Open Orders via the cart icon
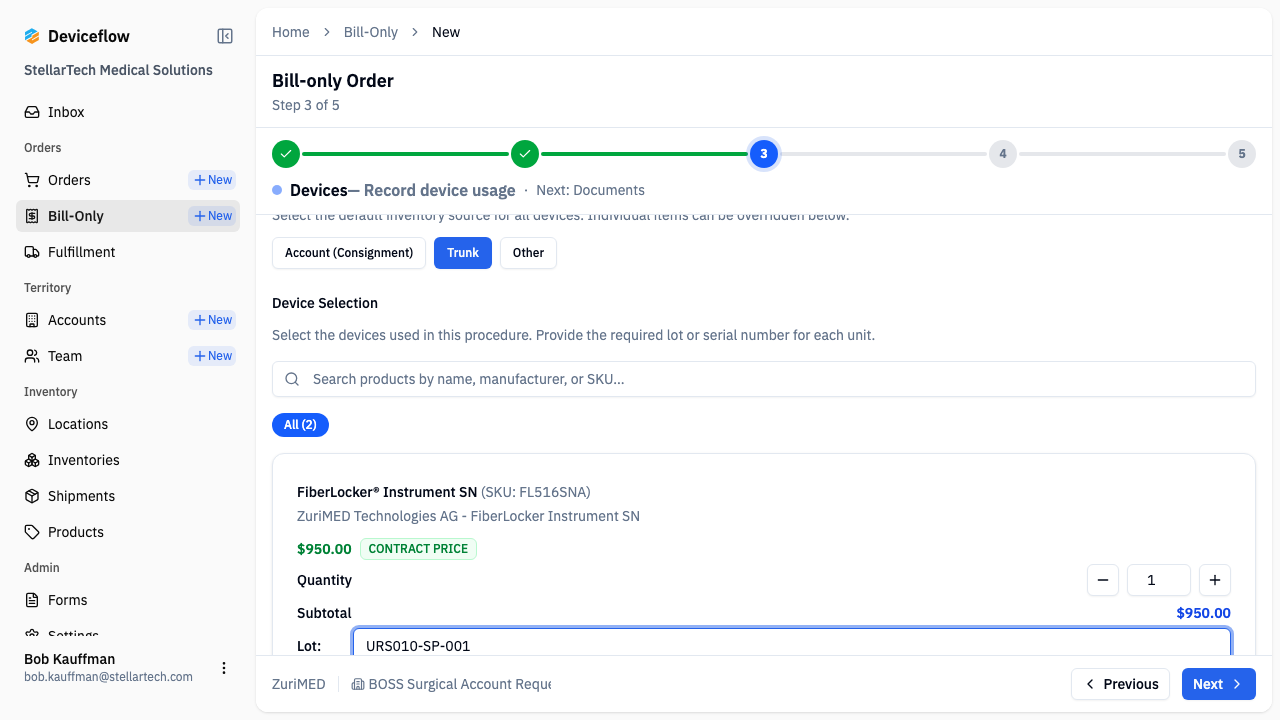 tap(32, 180)
